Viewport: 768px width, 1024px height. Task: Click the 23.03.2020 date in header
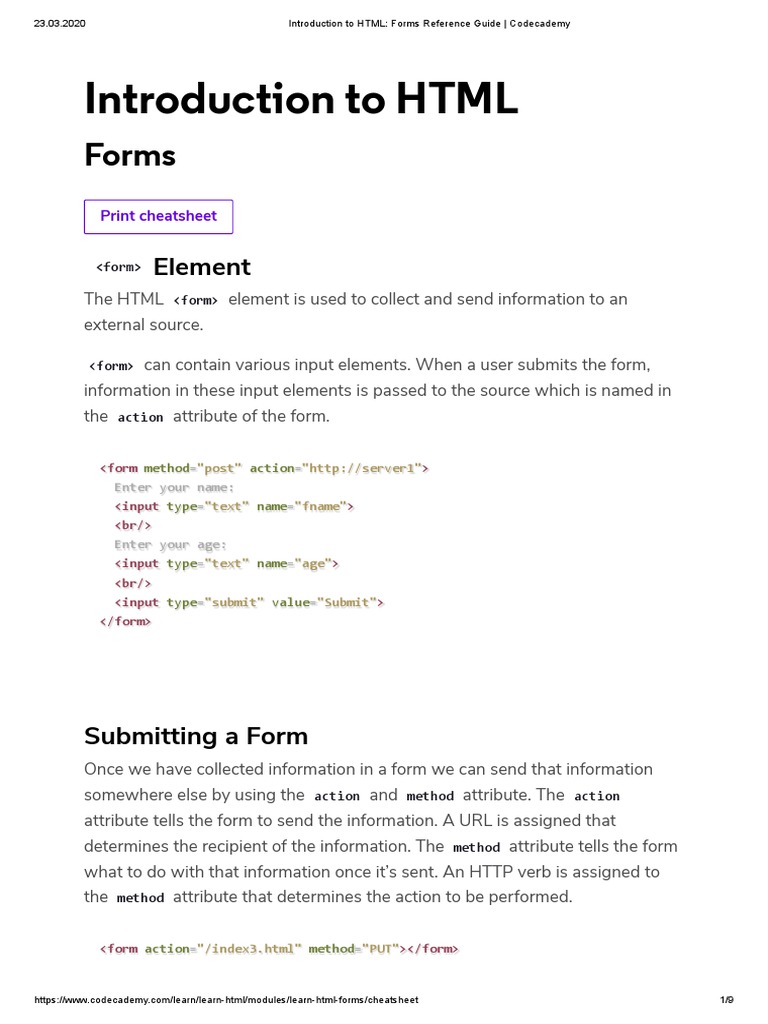[60, 24]
